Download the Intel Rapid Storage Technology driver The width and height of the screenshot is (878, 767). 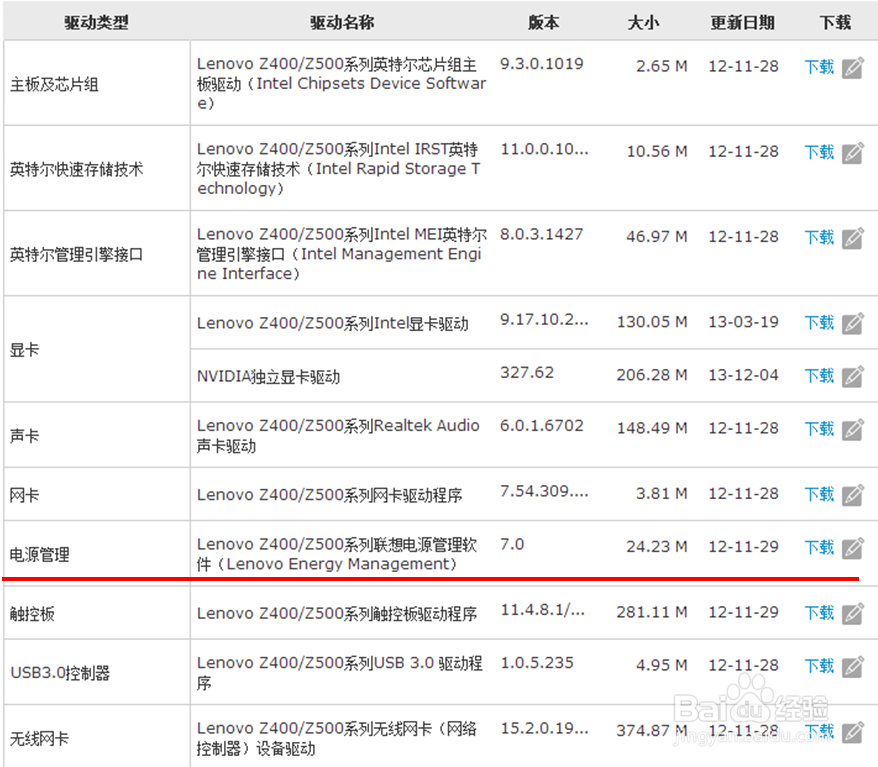[819, 152]
